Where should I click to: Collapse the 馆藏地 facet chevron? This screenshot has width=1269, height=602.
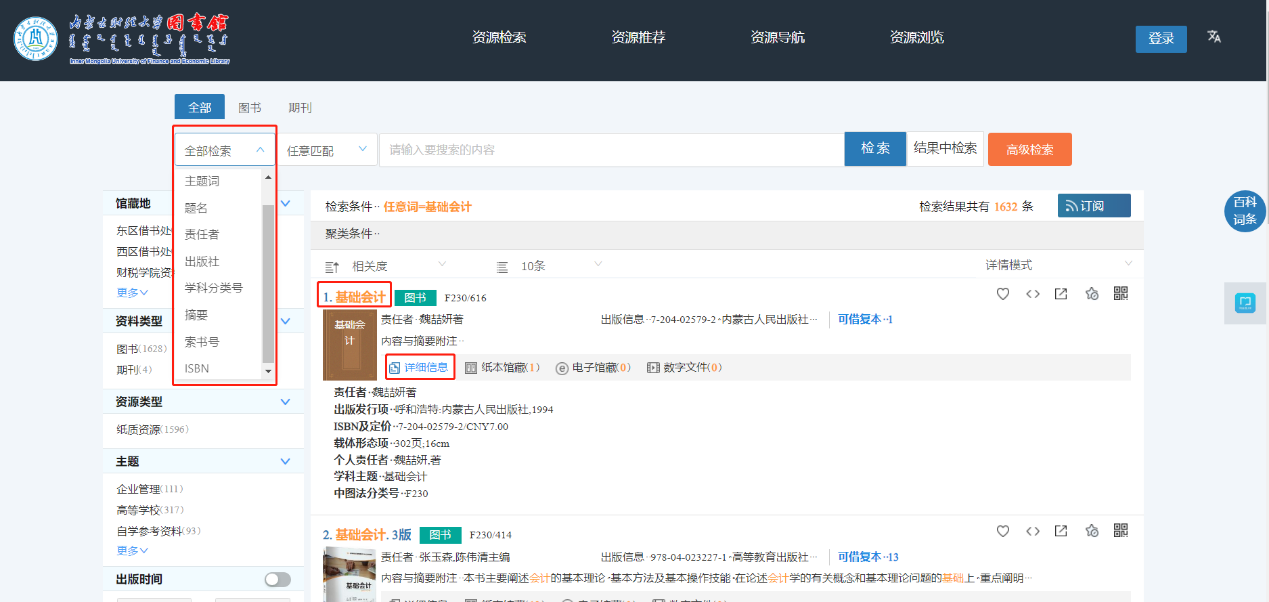285,203
